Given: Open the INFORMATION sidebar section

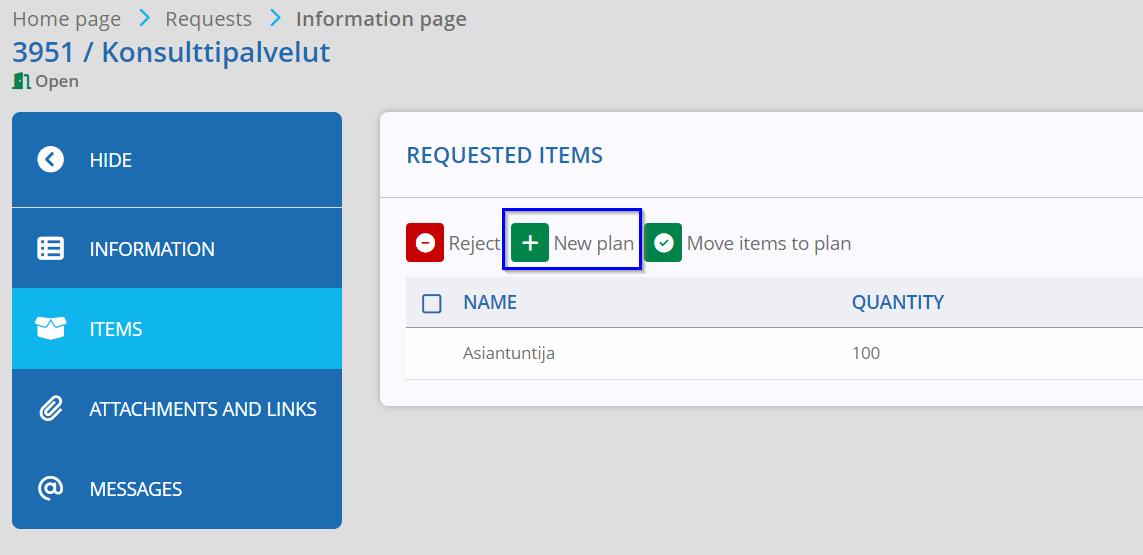Looking at the screenshot, I should [x=177, y=249].
